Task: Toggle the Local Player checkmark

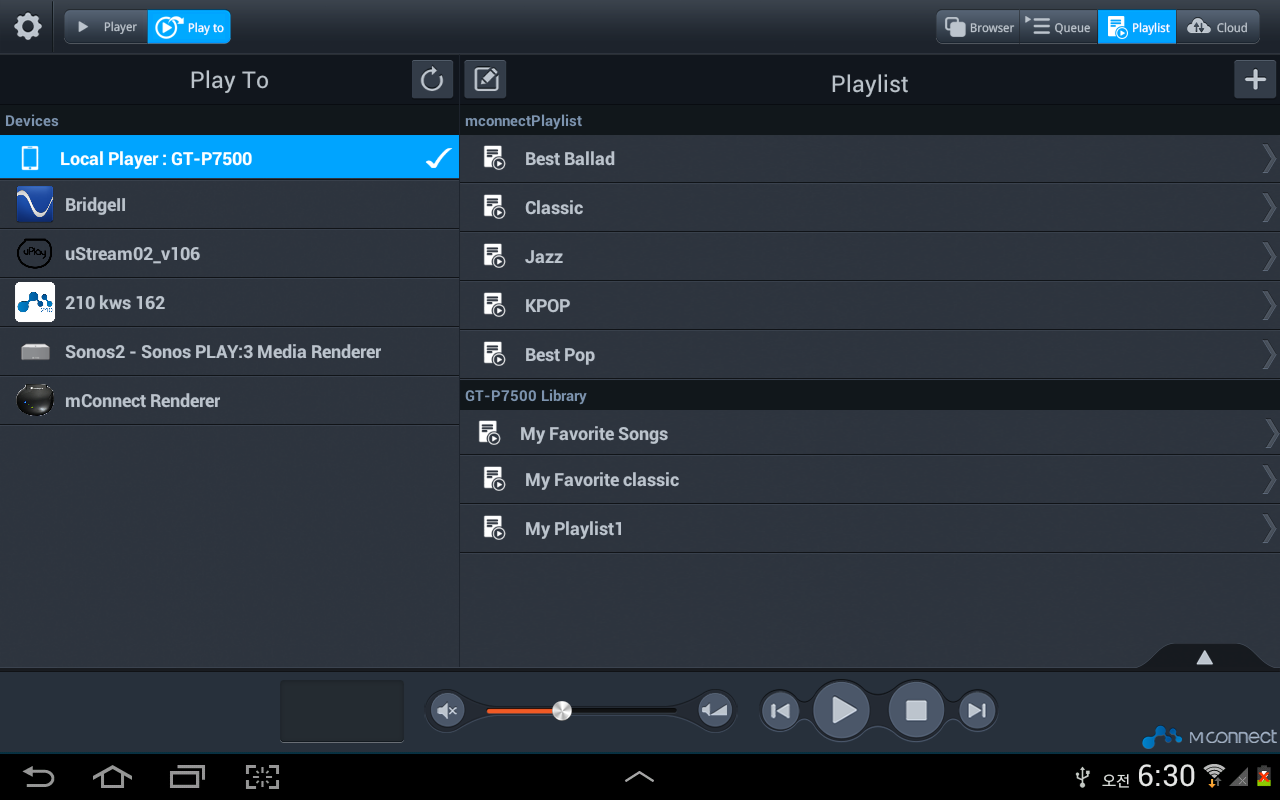Action: click(438, 158)
